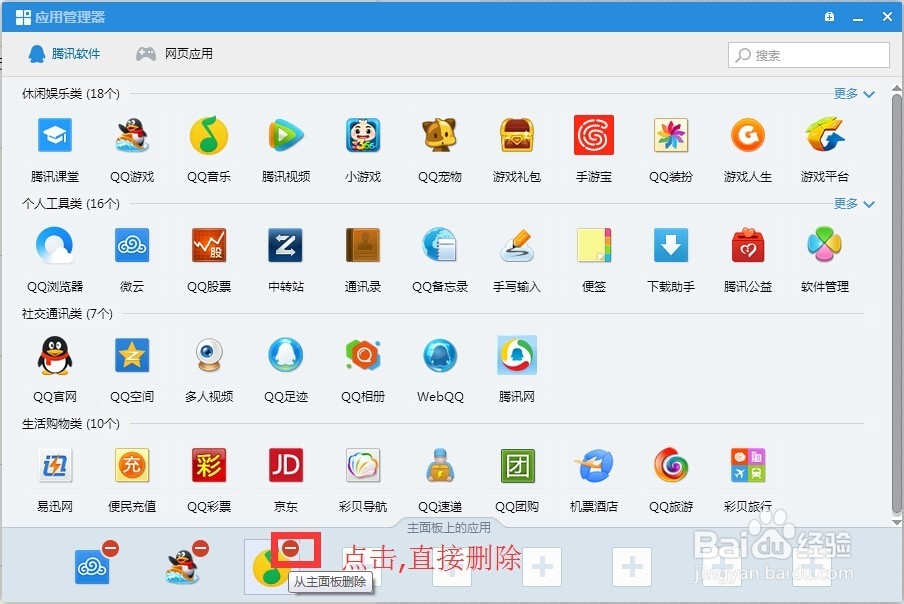Open QQ团购 app

tap(517, 466)
